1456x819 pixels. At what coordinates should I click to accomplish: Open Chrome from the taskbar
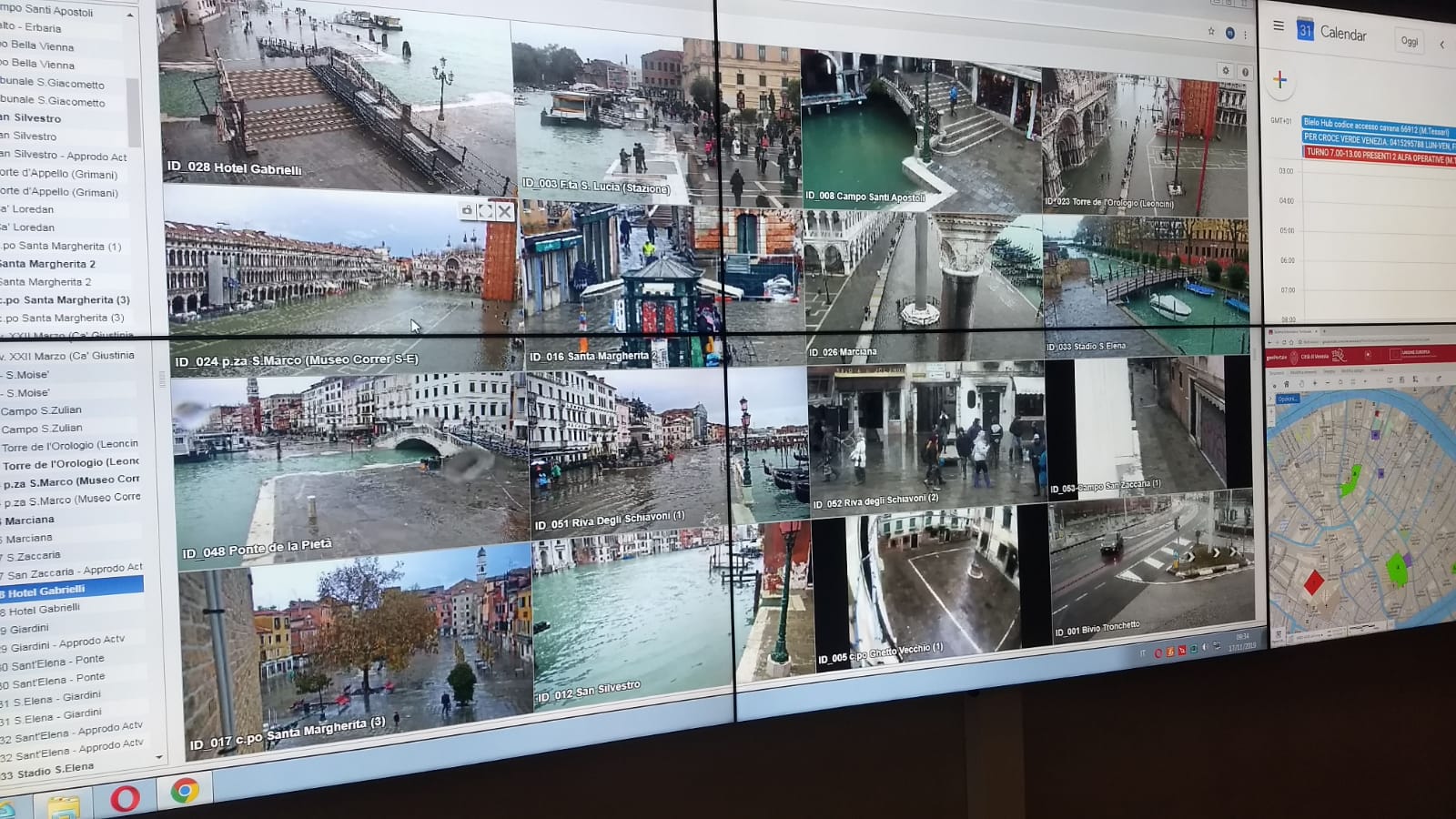click(185, 791)
